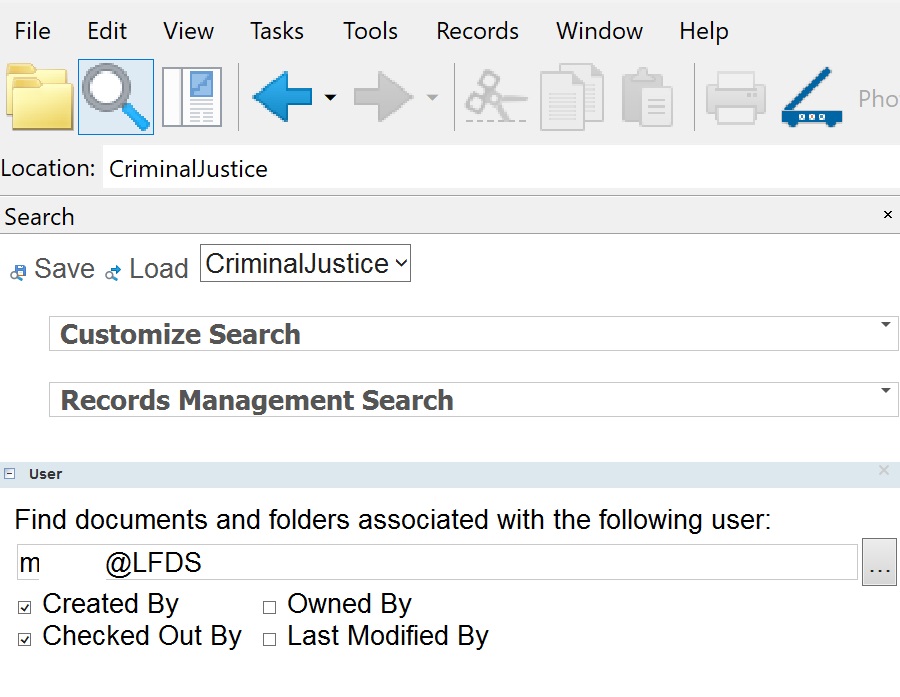The width and height of the screenshot is (900, 697).
Task: Click the blue Back arrow
Action: tap(281, 97)
